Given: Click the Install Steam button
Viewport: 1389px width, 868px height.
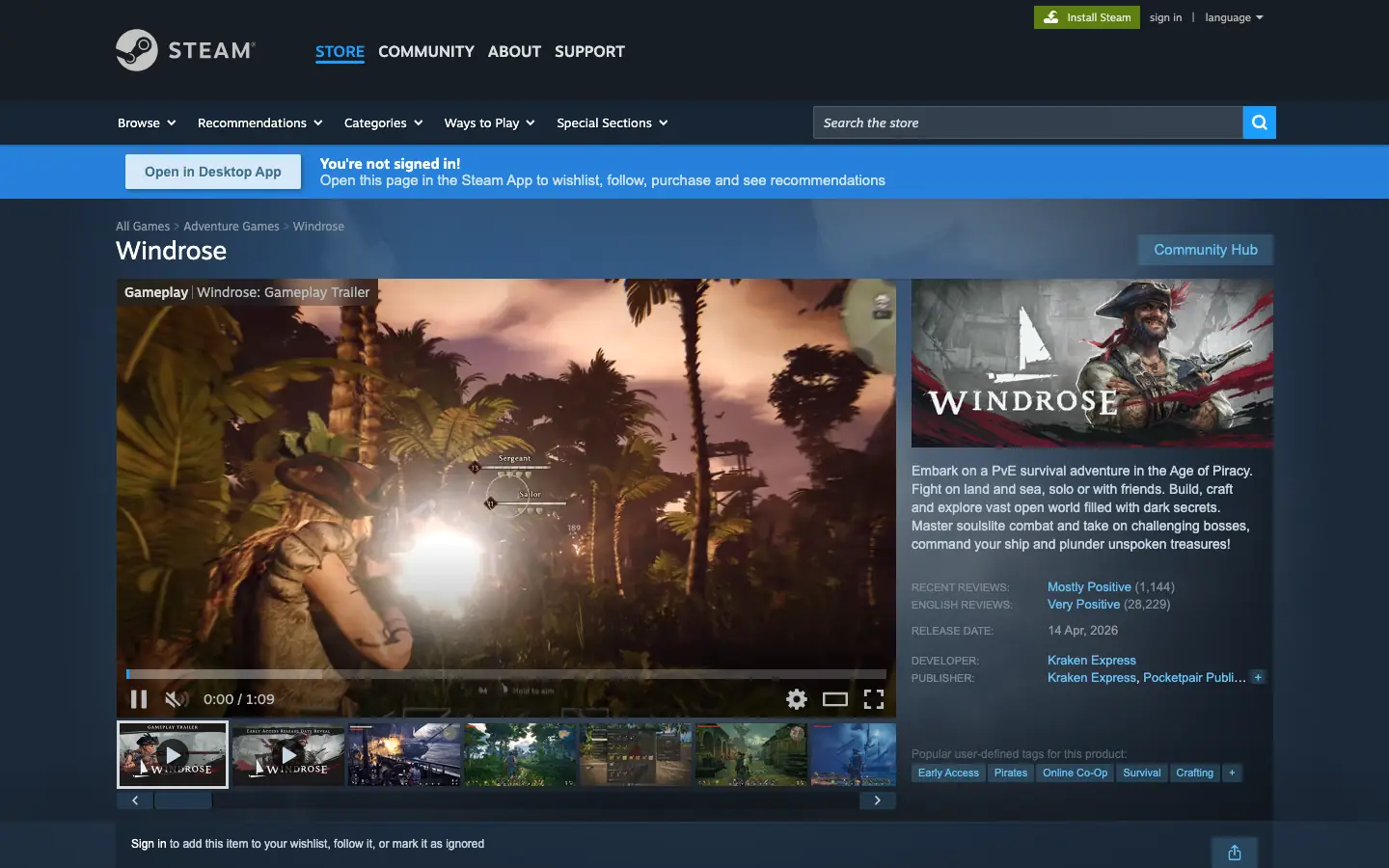Looking at the screenshot, I should click(1087, 17).
